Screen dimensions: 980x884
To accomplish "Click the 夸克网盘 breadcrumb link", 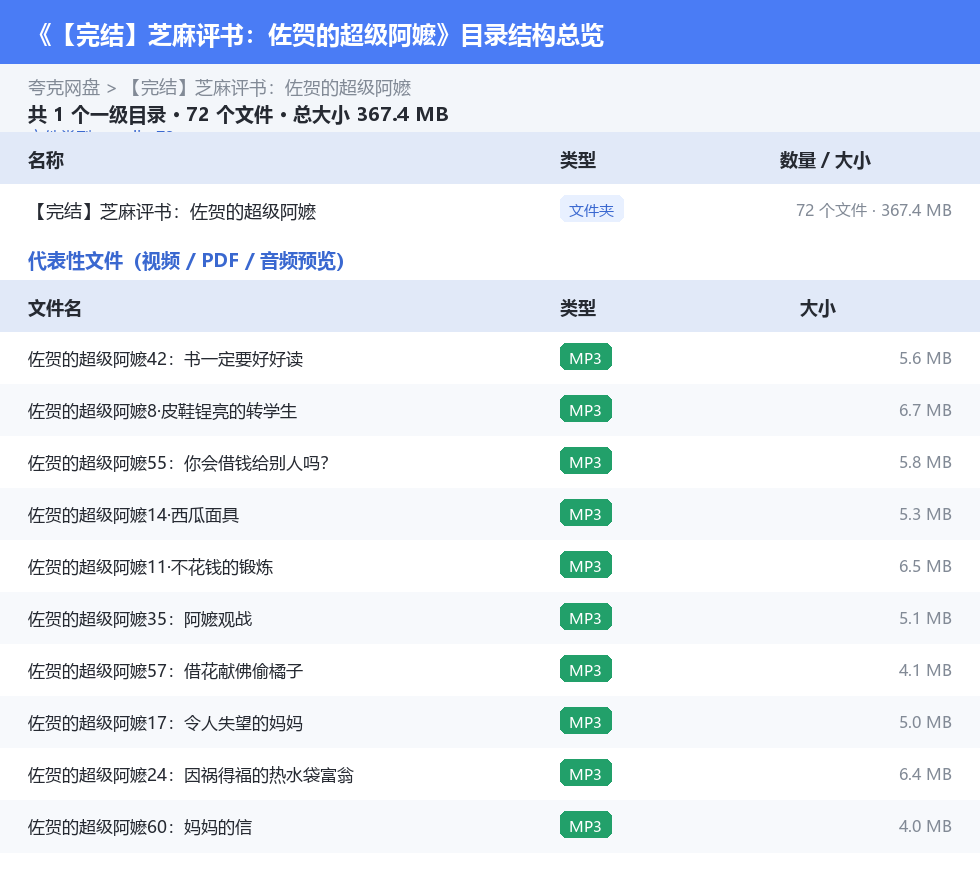I will tap(64, 88).
